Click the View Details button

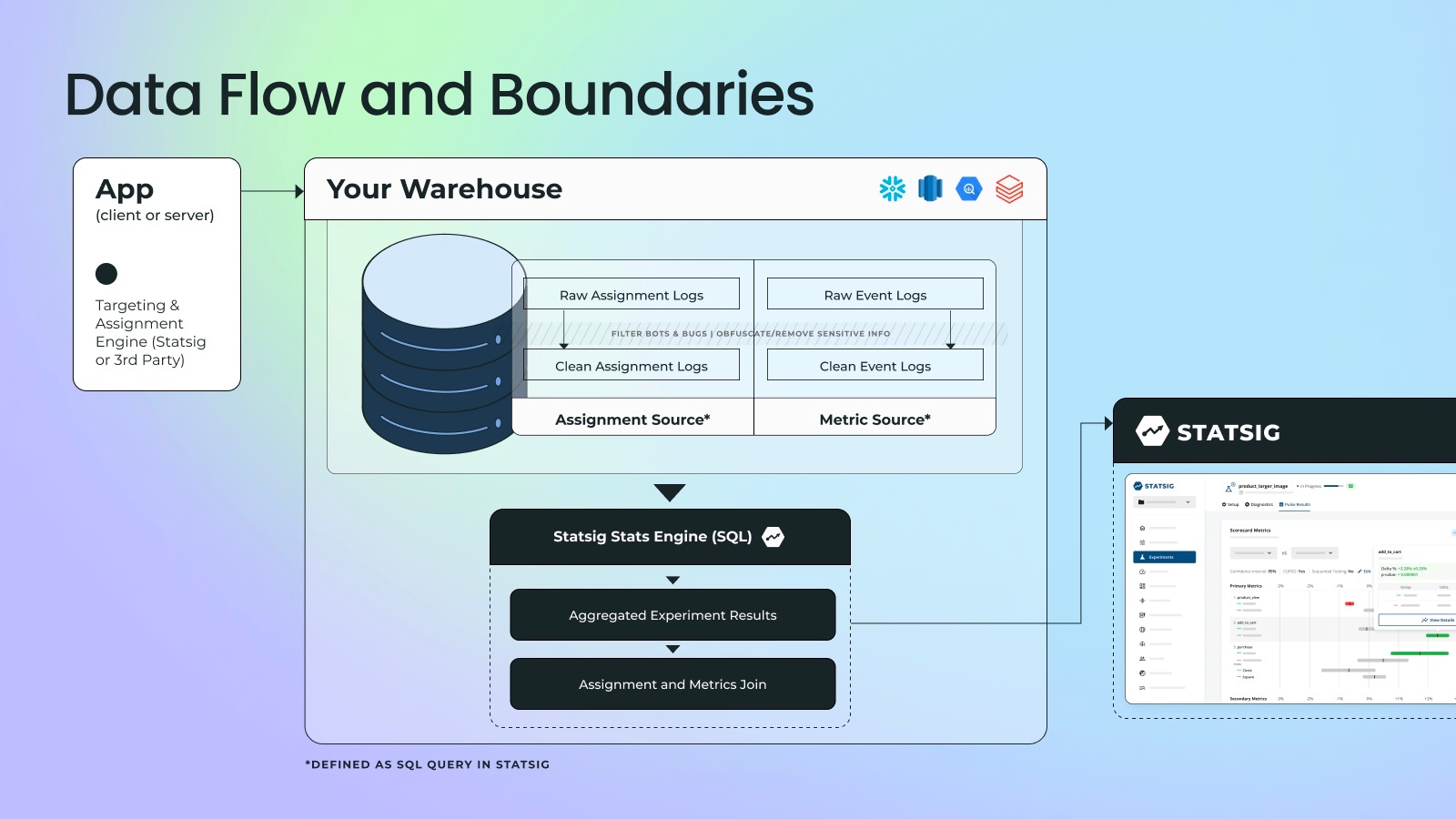[x=1417, y=620]
